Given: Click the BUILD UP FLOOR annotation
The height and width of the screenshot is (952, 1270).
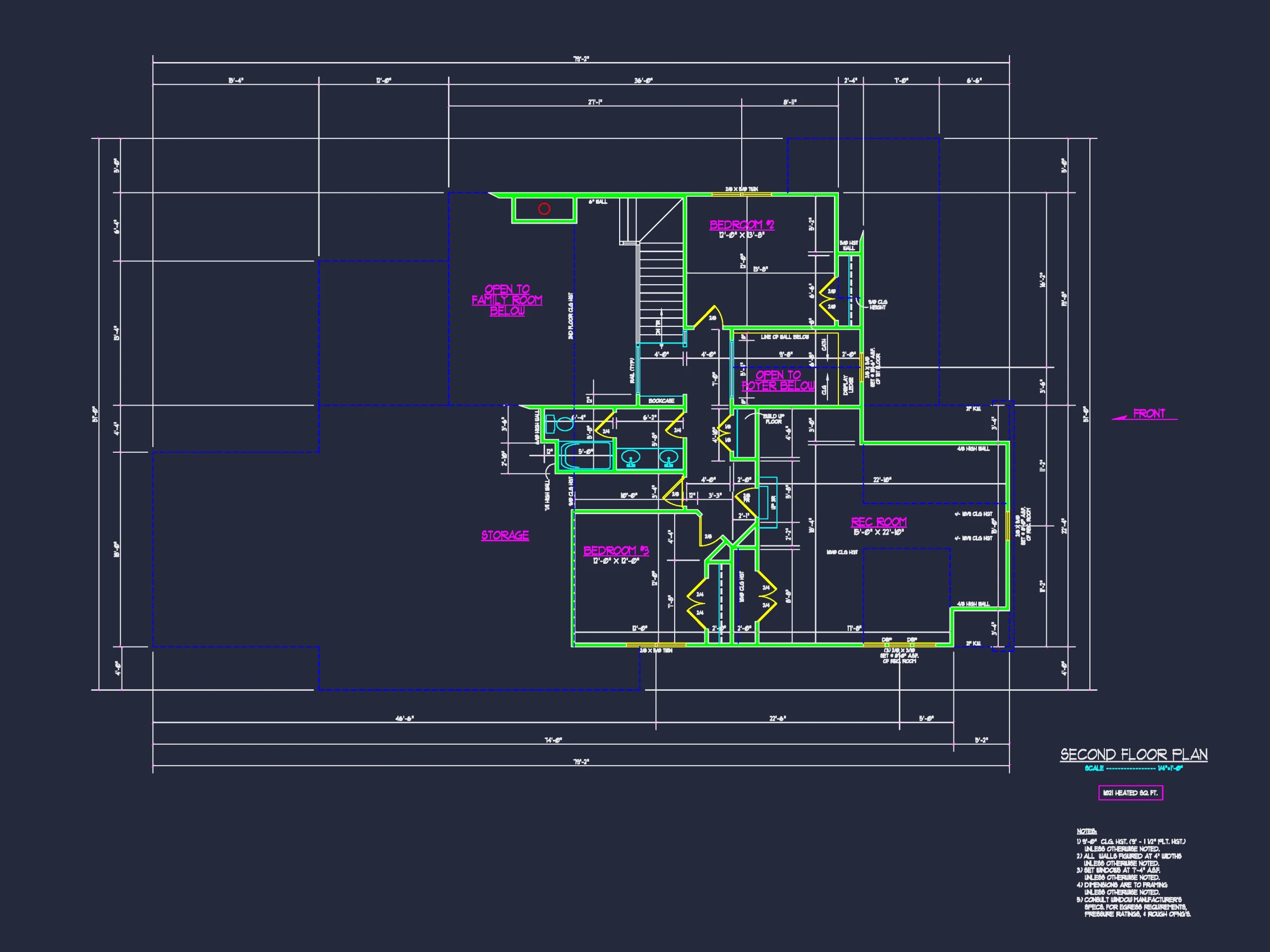Looking at the screenshot, I should click(773, 419).
